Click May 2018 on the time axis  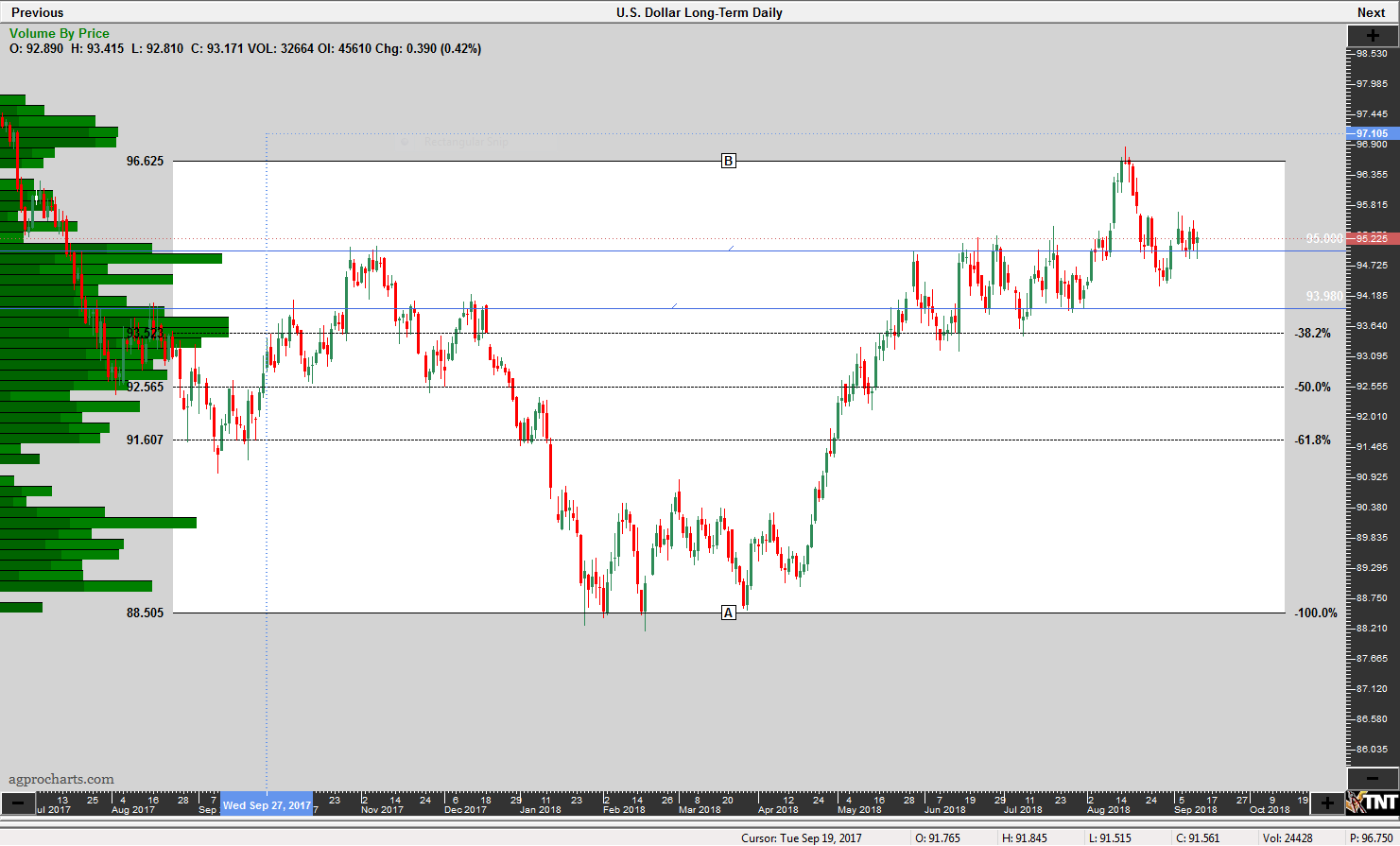(859, 810)
